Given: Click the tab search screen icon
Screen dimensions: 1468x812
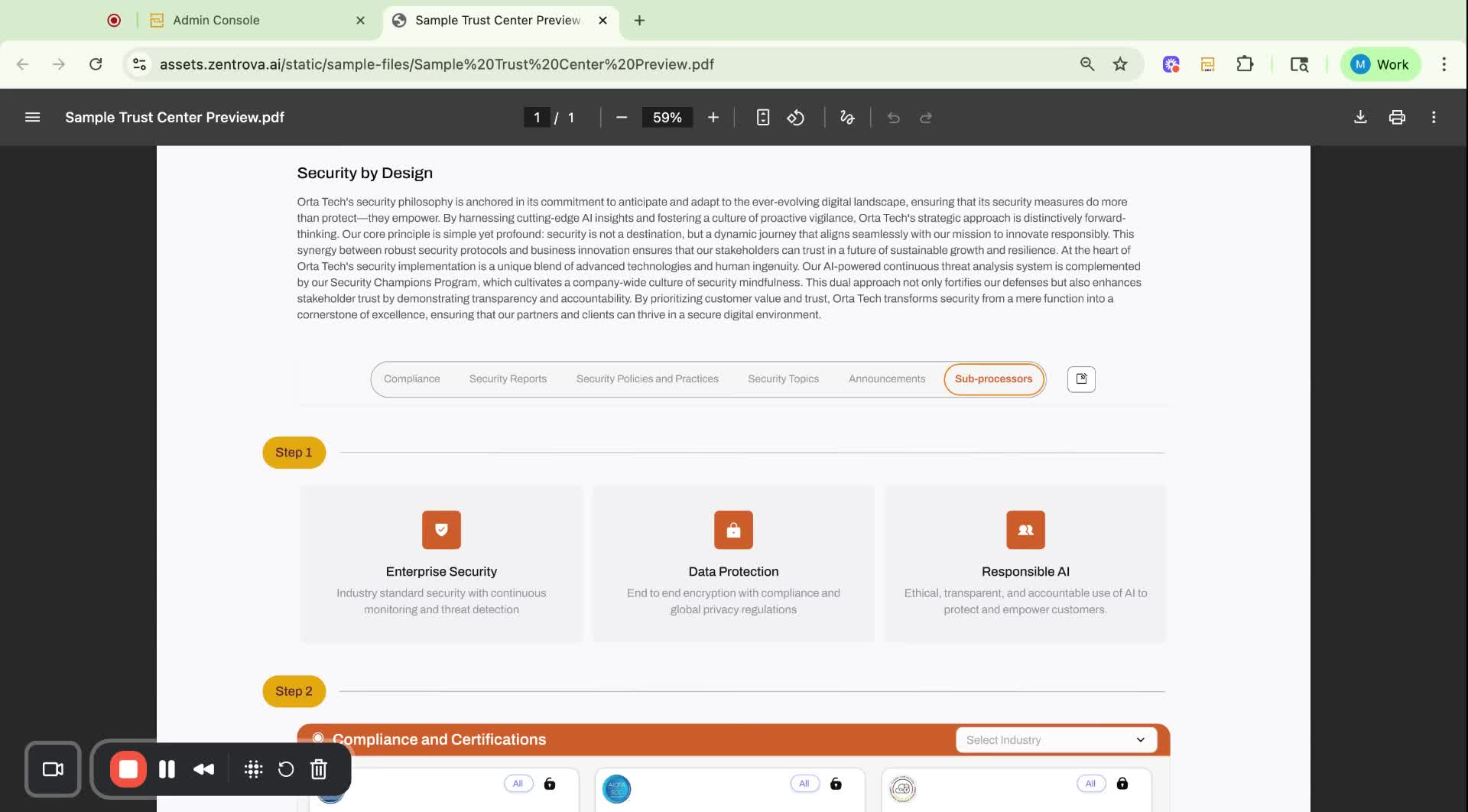Looking at the screenshot, I should pyautogui.click(x=1299, y=64).
